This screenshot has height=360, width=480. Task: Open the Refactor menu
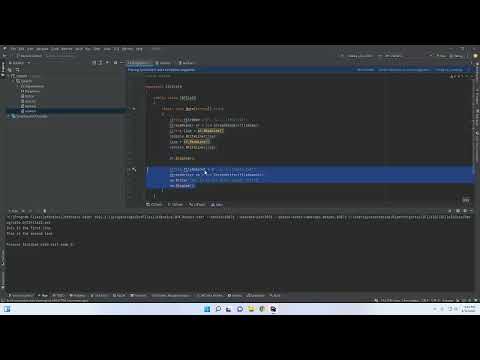67,49
